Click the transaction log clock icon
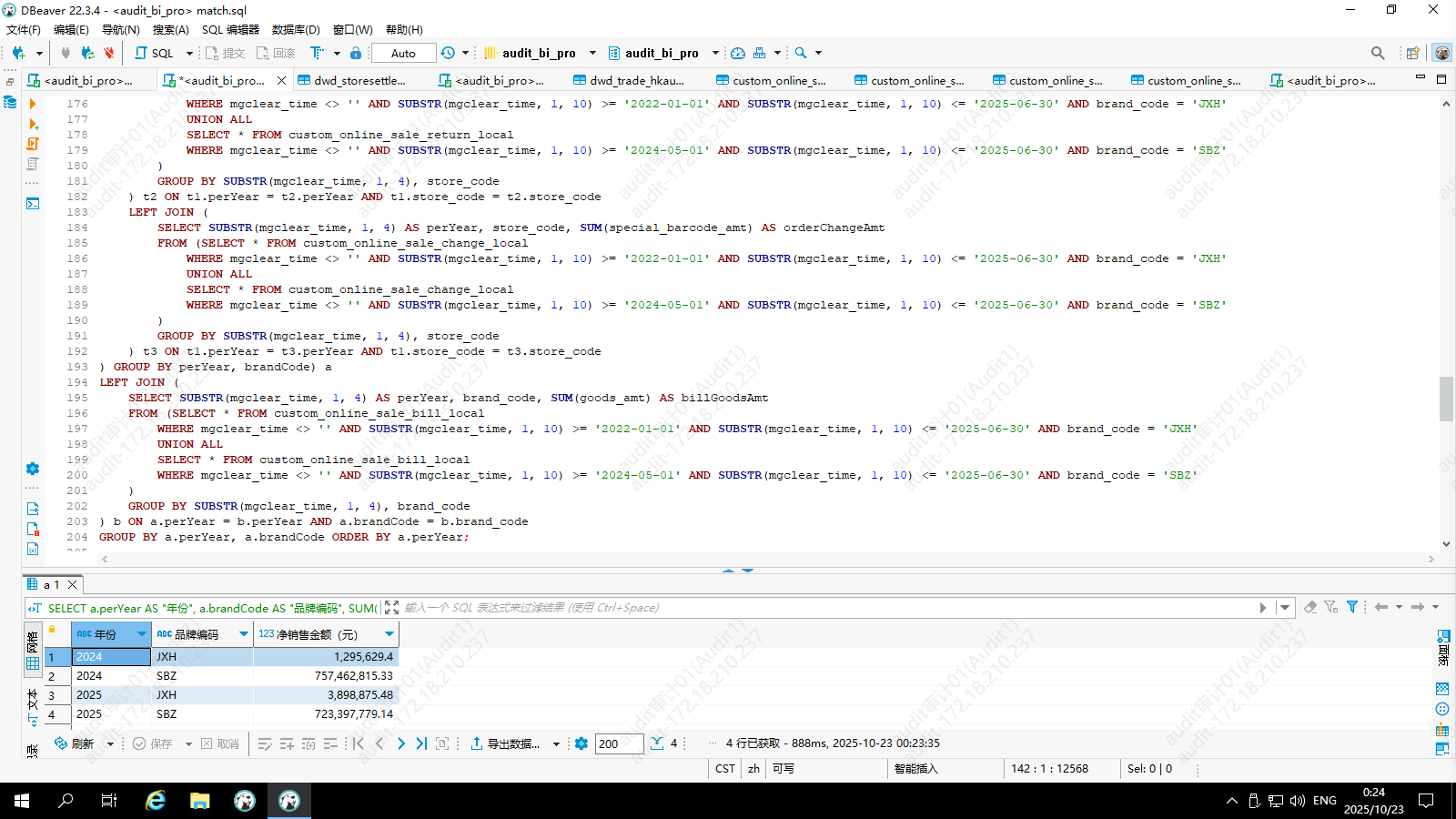The width and height of the screenshot is (1456, 819). (448, 53)
